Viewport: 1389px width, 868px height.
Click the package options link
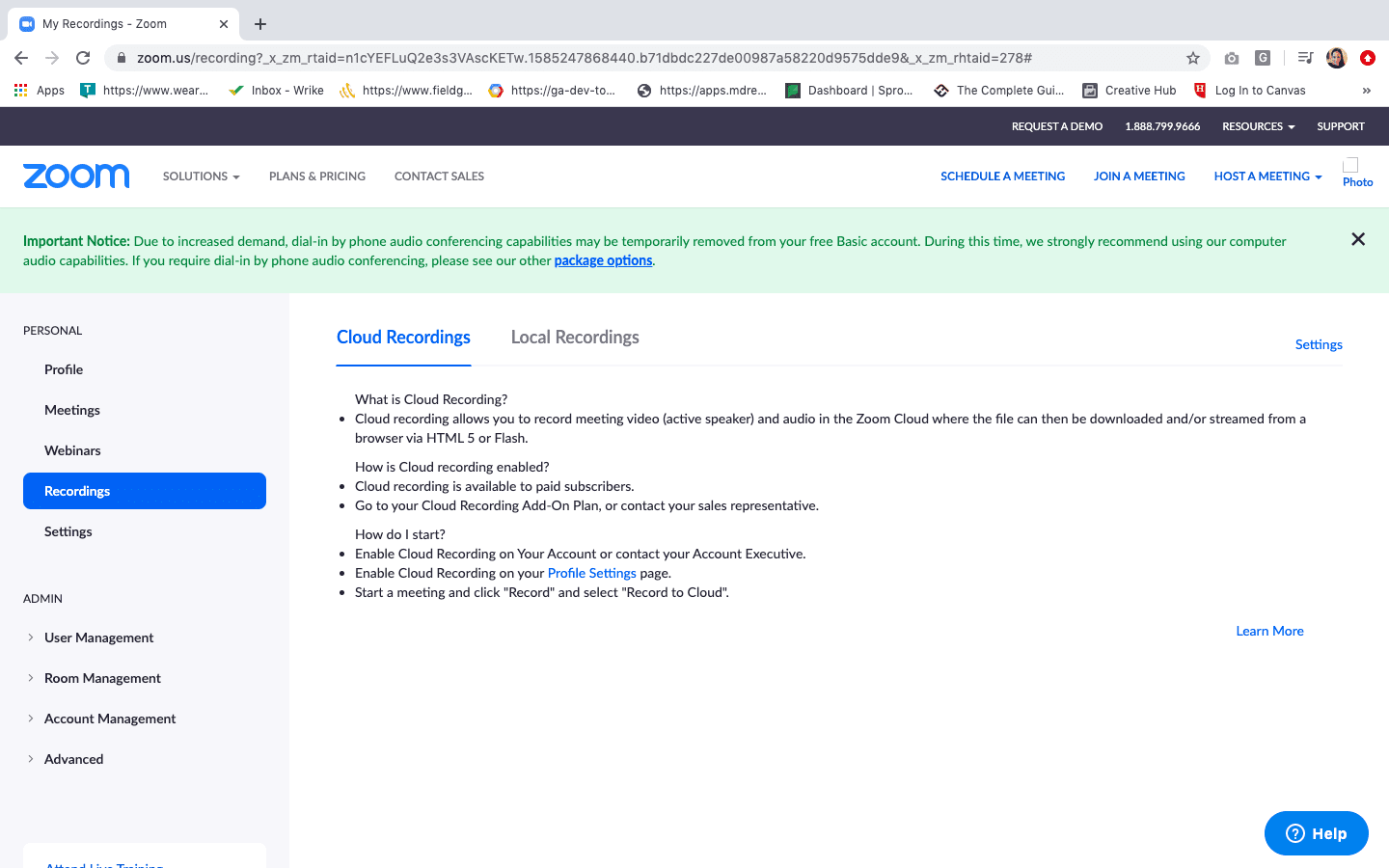[603, 260]
